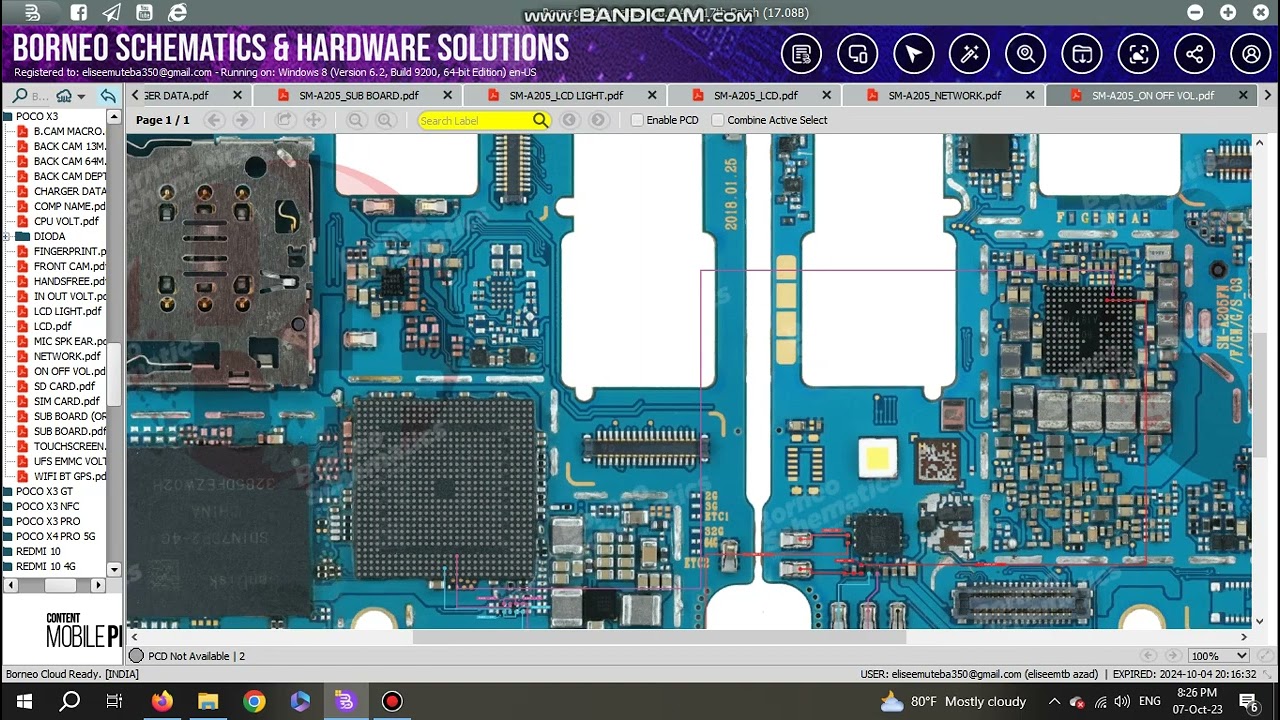Open Google Chrome from the taskbar
The height and width of the screenshot is (720, 1280).
pyautogui.click(x=254, y=701)
